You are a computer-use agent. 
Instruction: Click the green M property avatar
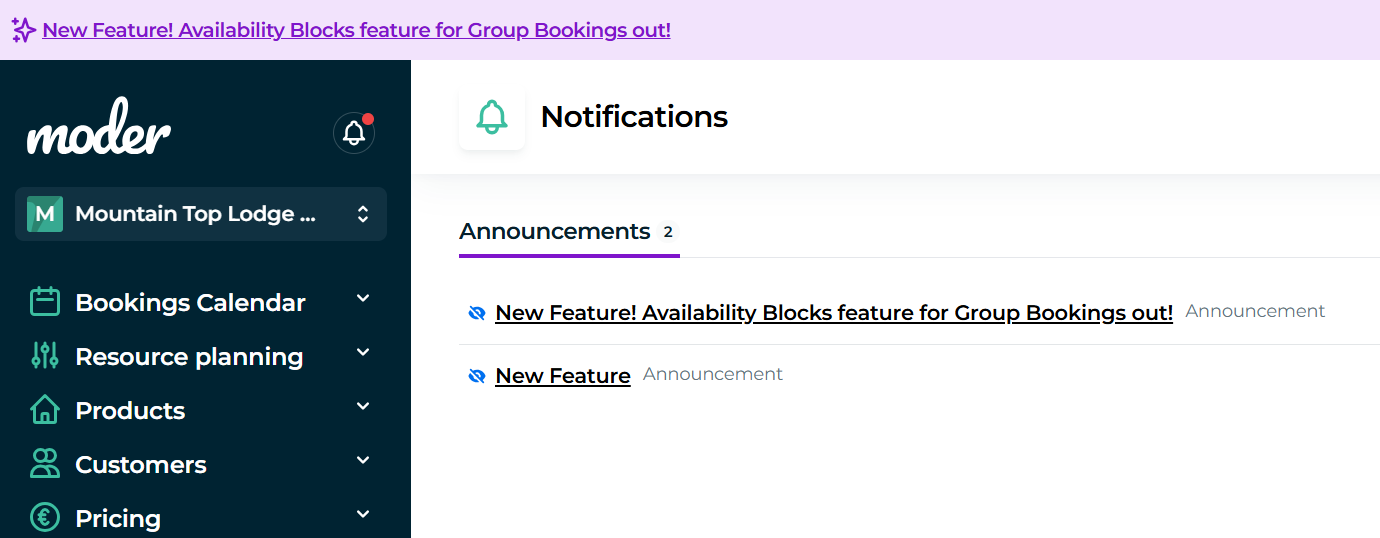45,214
